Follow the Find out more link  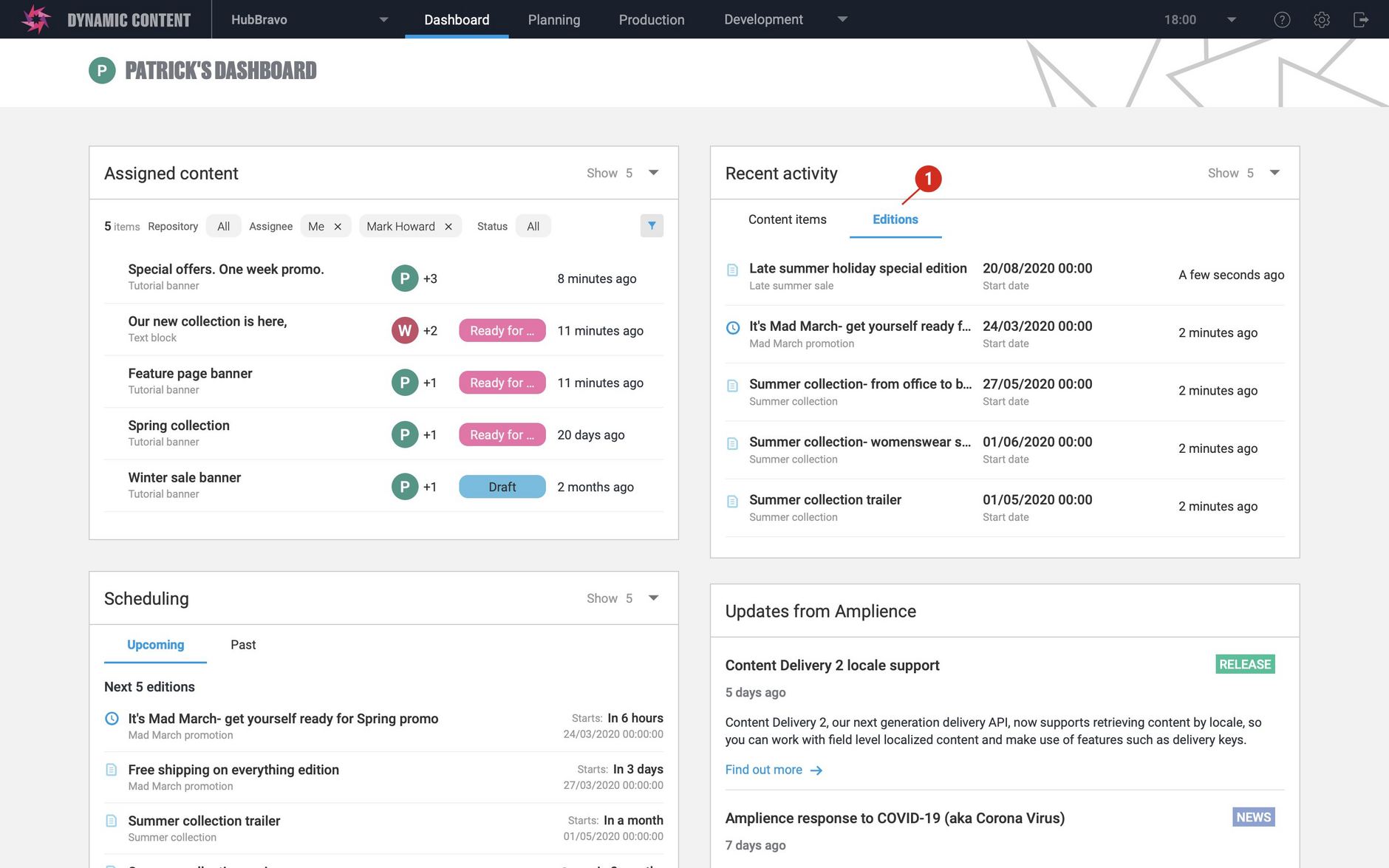pyautogui.click(x=764, y=770)
